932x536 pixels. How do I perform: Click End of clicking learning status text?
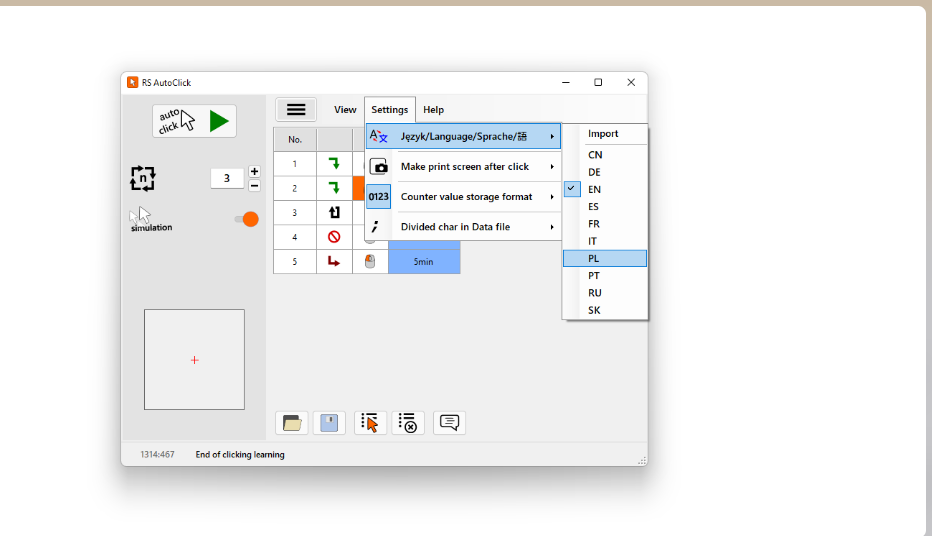click(x=240, y=455)
